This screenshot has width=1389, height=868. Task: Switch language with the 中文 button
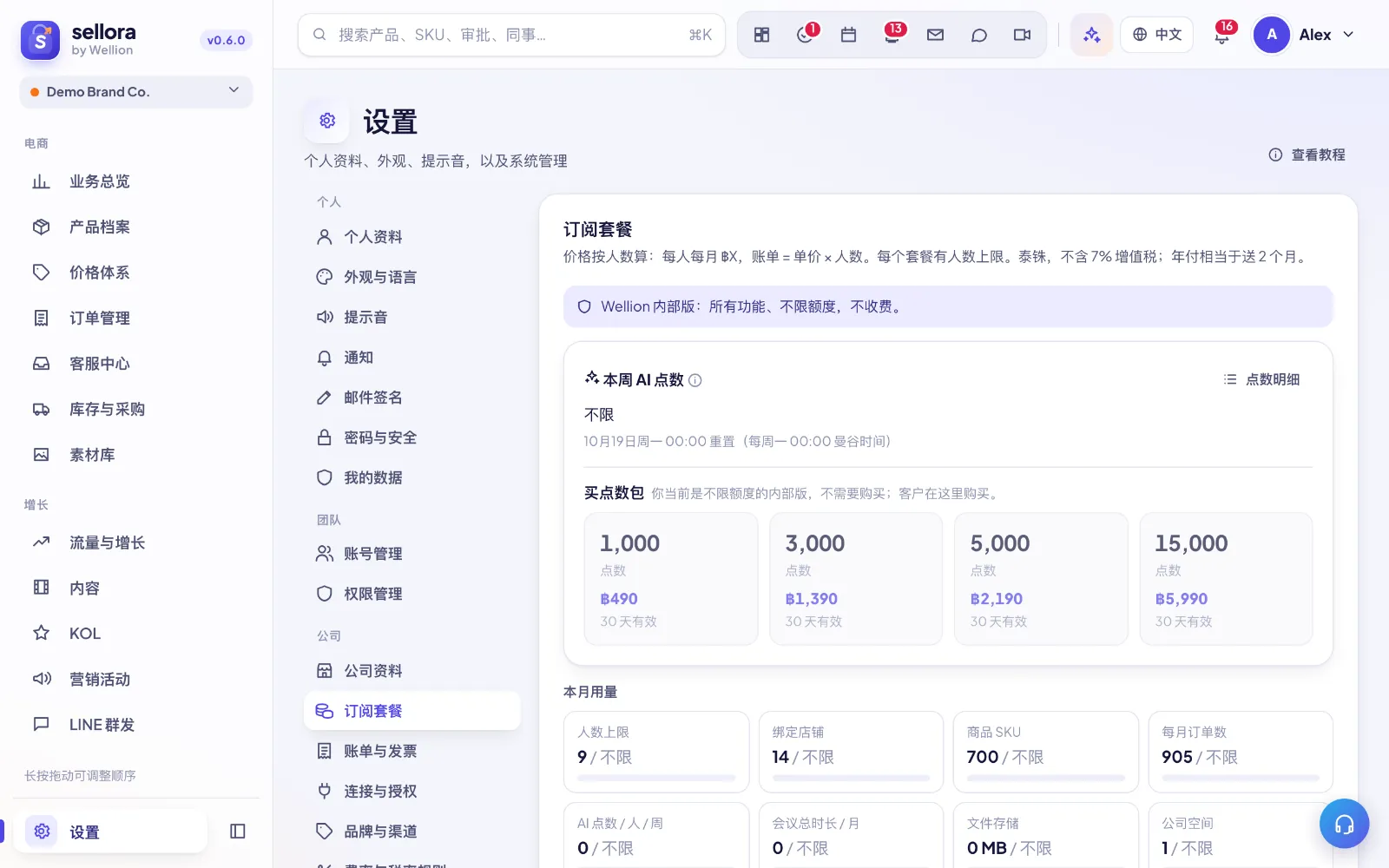coord(1157,35)
